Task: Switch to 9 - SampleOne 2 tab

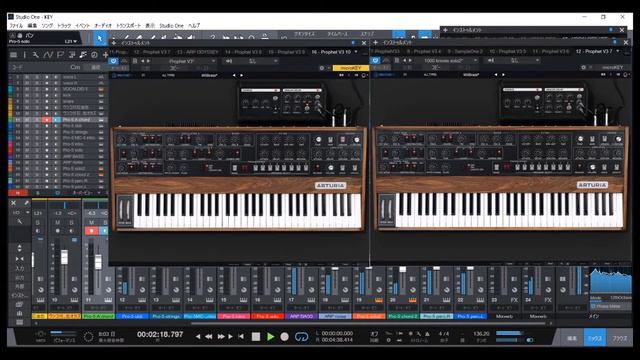Action: tap(465, 51)
